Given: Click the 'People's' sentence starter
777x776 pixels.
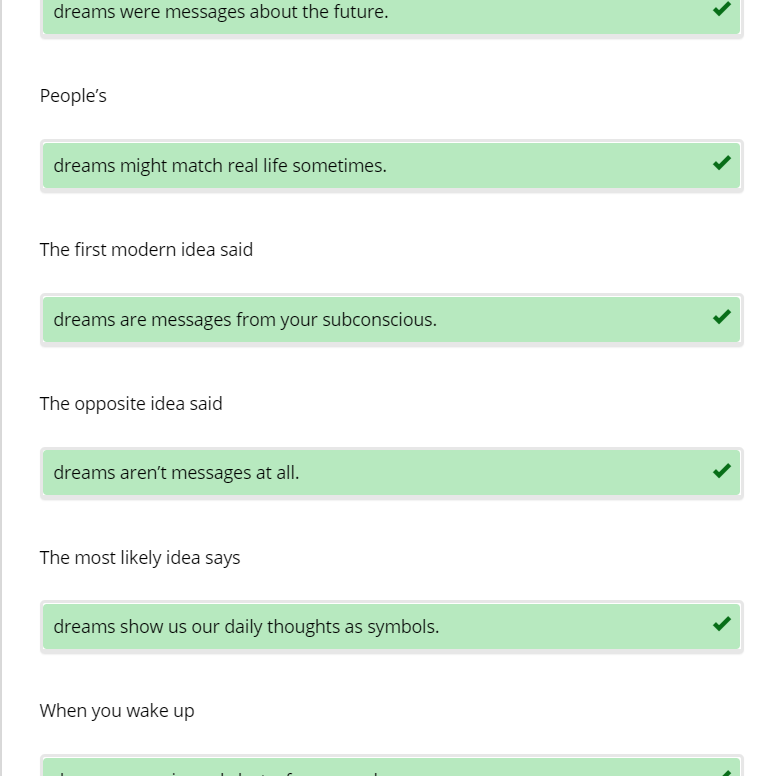Looking at the screenshot, I should click(x=73, y=96).
